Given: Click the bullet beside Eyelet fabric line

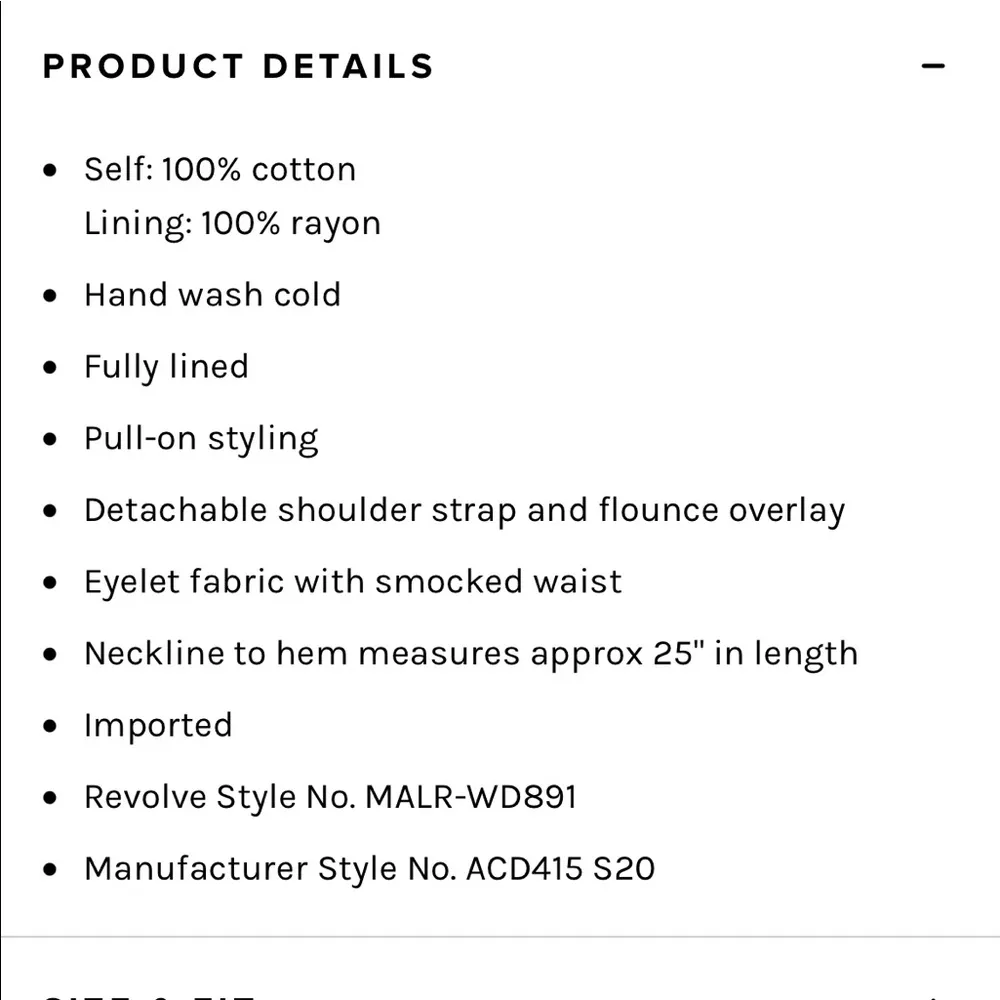Looking at the screenshot, I should 51,583.
